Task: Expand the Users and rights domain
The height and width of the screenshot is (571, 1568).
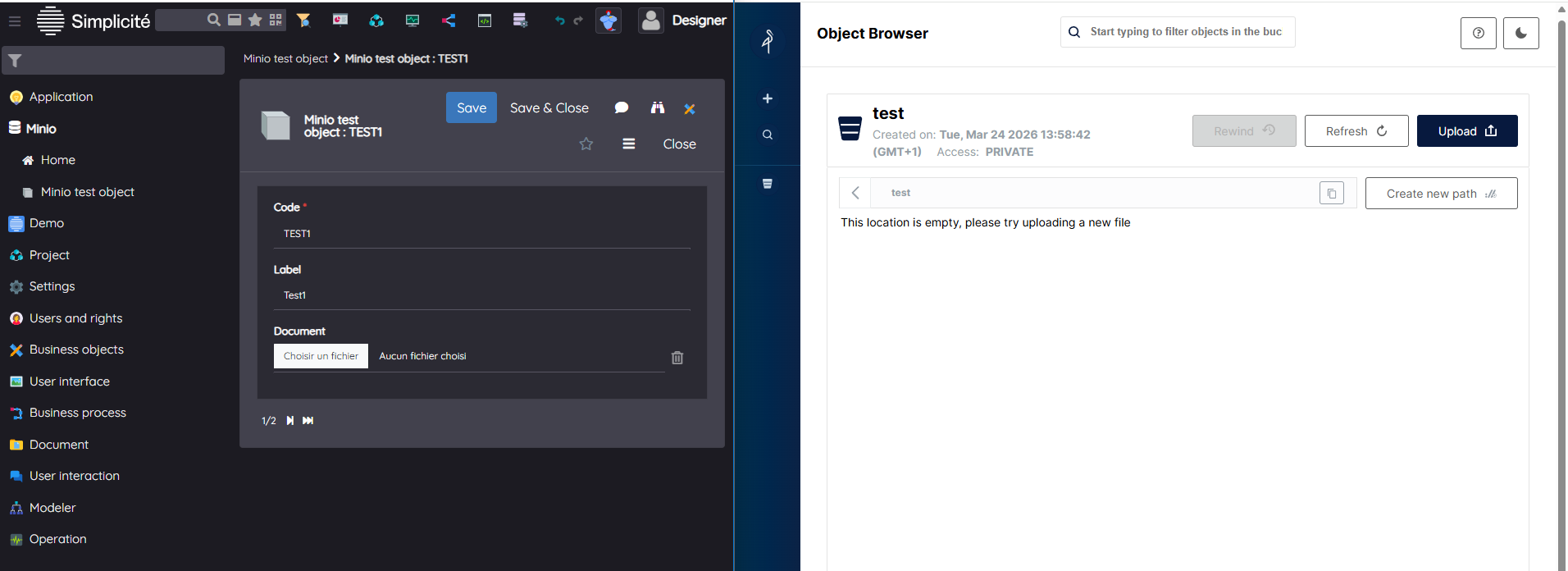Action: [x=75, y=318]
